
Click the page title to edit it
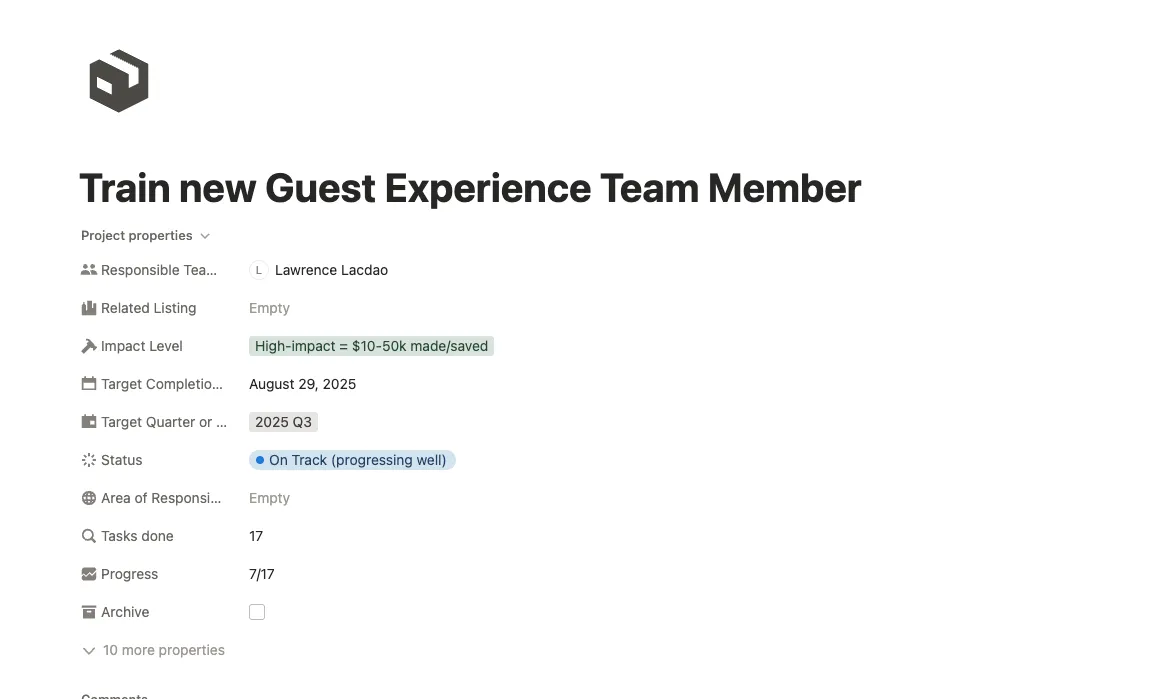pos(469,189)
